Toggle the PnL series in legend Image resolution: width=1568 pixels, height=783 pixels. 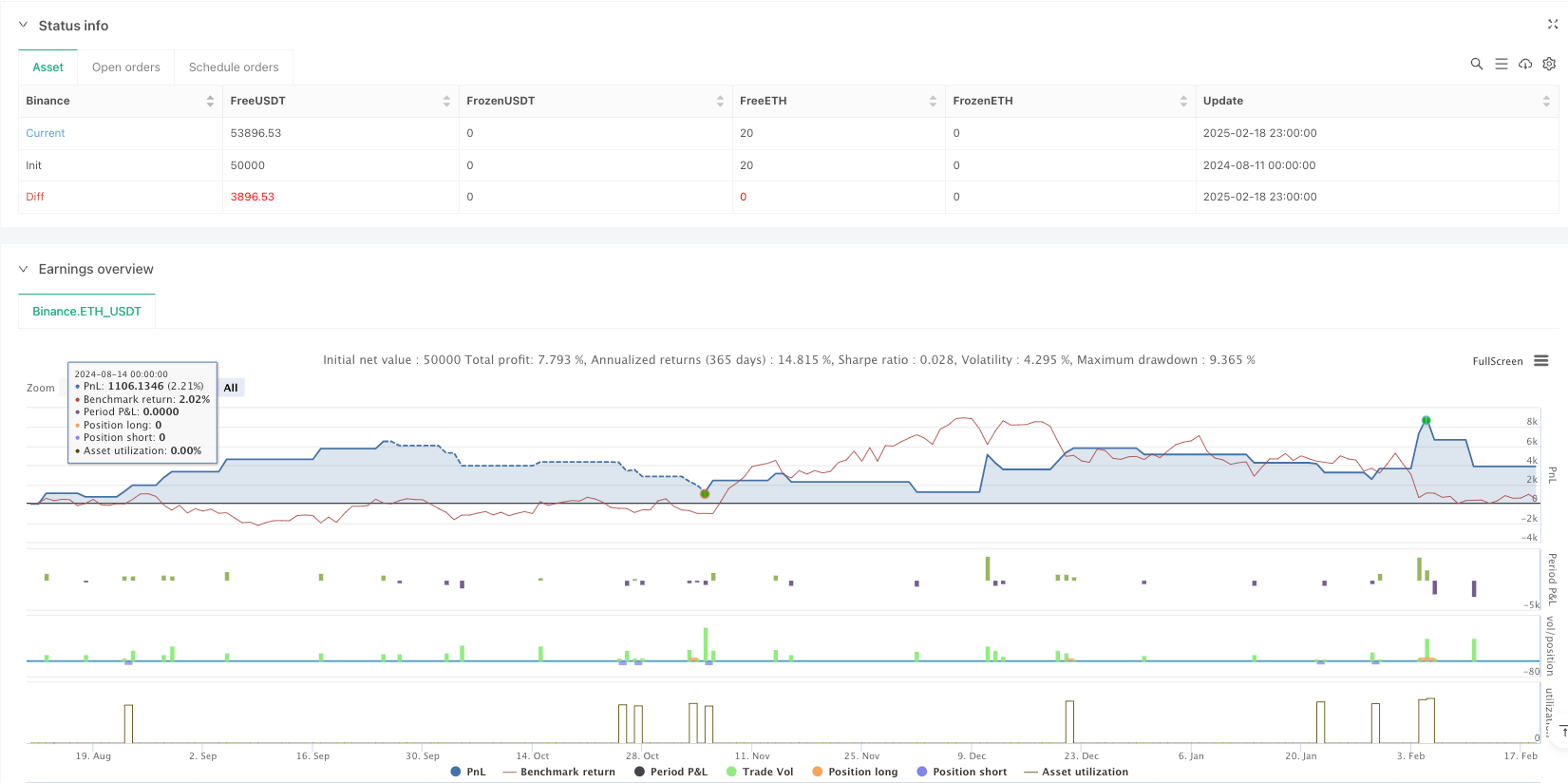(468, 772)
